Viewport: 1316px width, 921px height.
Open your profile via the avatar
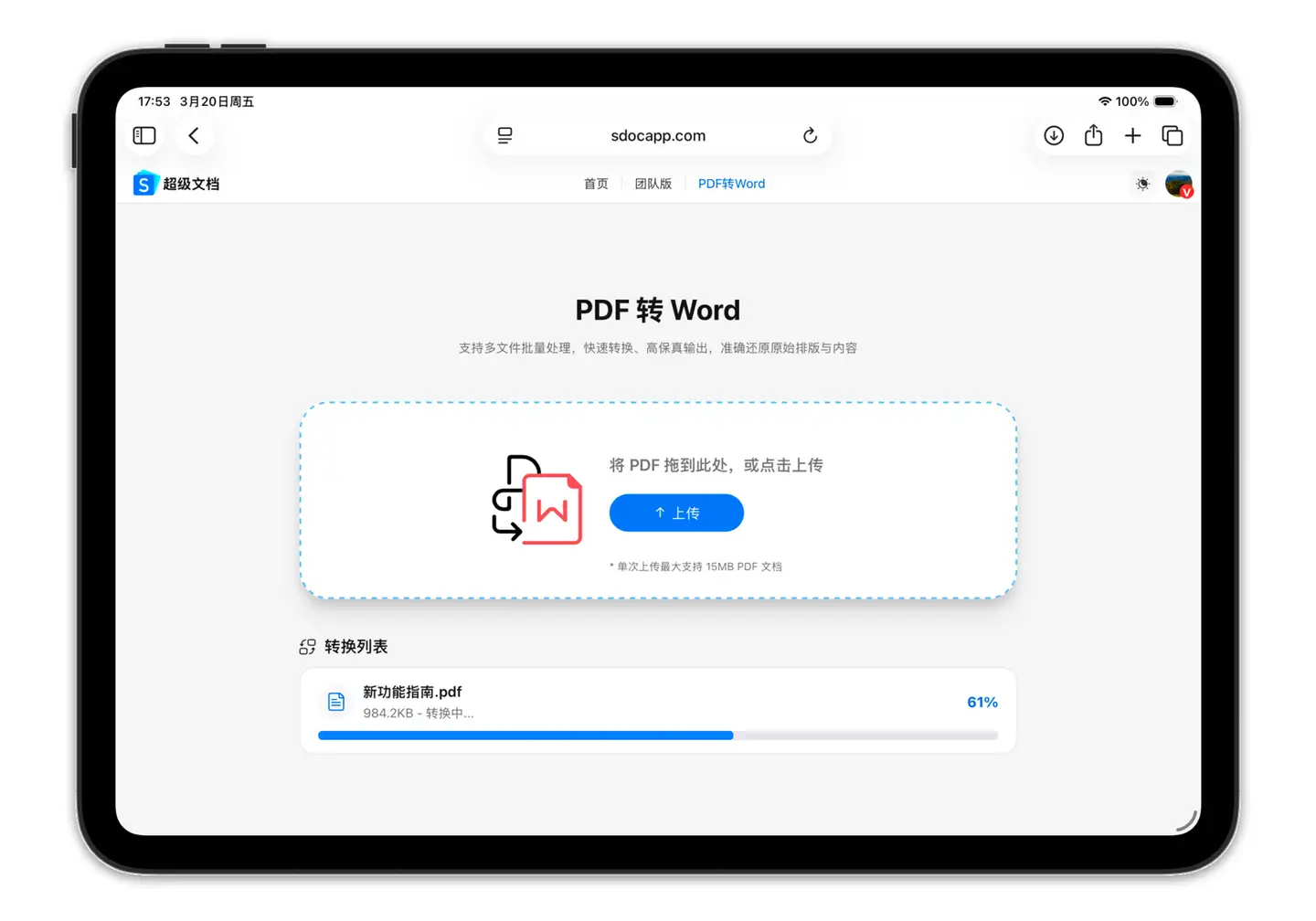click(1178, 183)
